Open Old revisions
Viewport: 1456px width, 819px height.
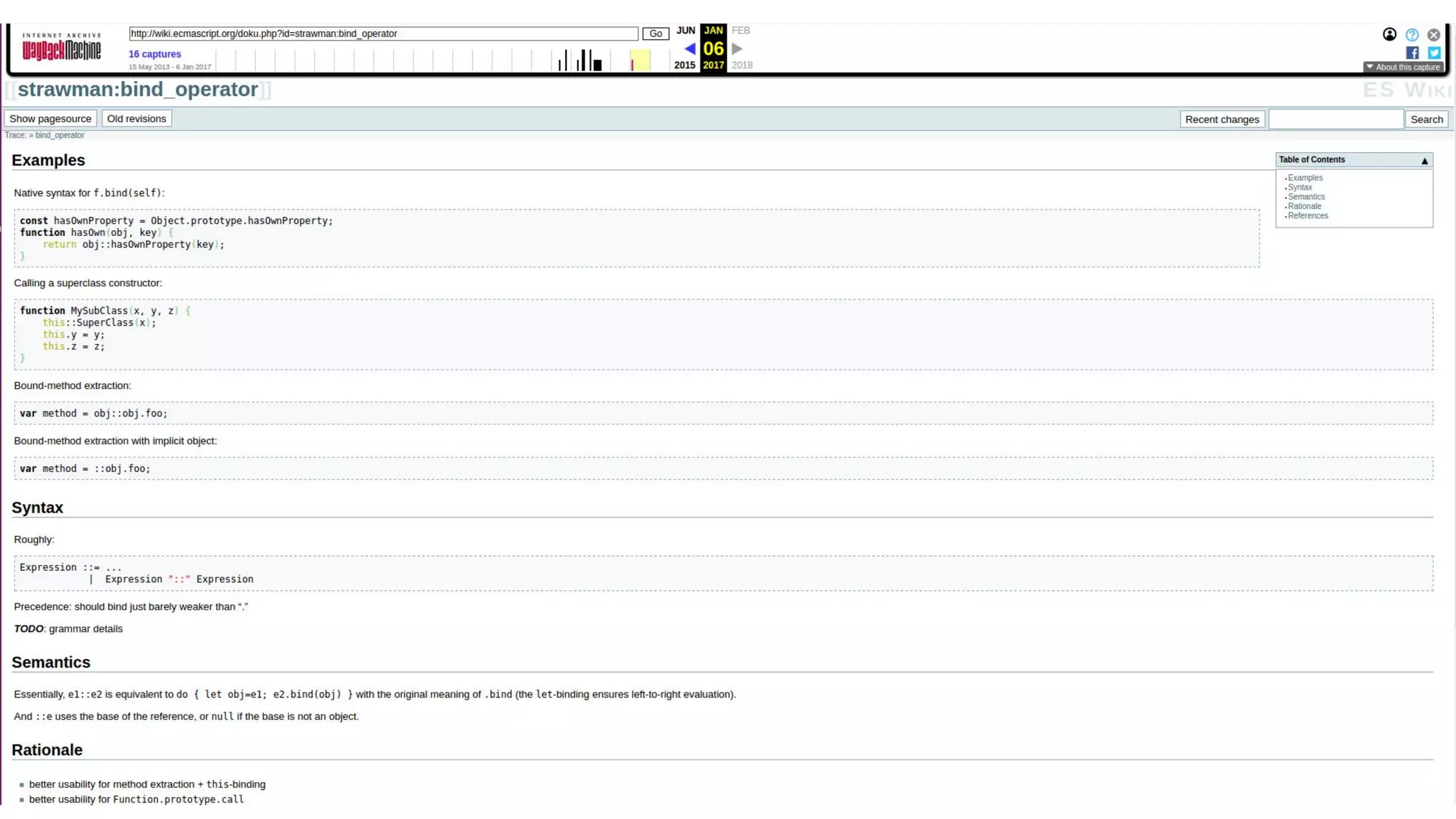[136, 119]
